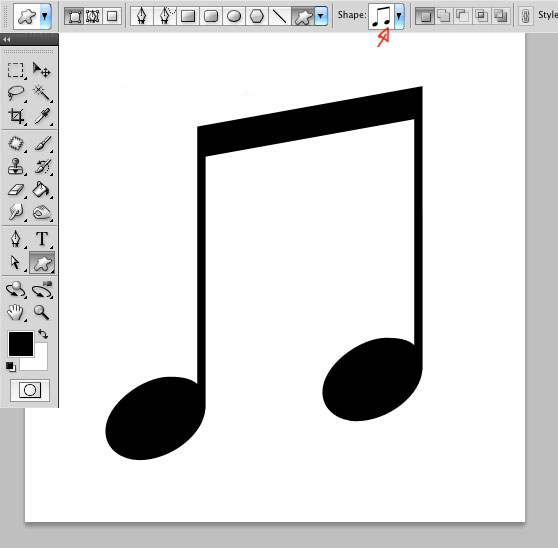The image size is (558, 548).
Task: Select the Brush tool
Action: click(x=42, y=144)
